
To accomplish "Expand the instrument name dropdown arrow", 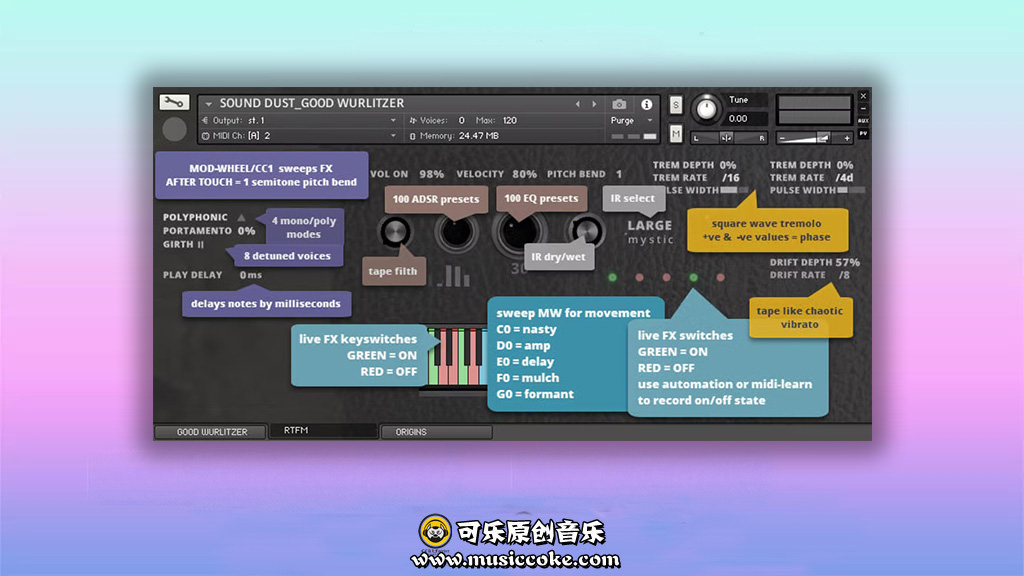I will click(x=208, y=104).
